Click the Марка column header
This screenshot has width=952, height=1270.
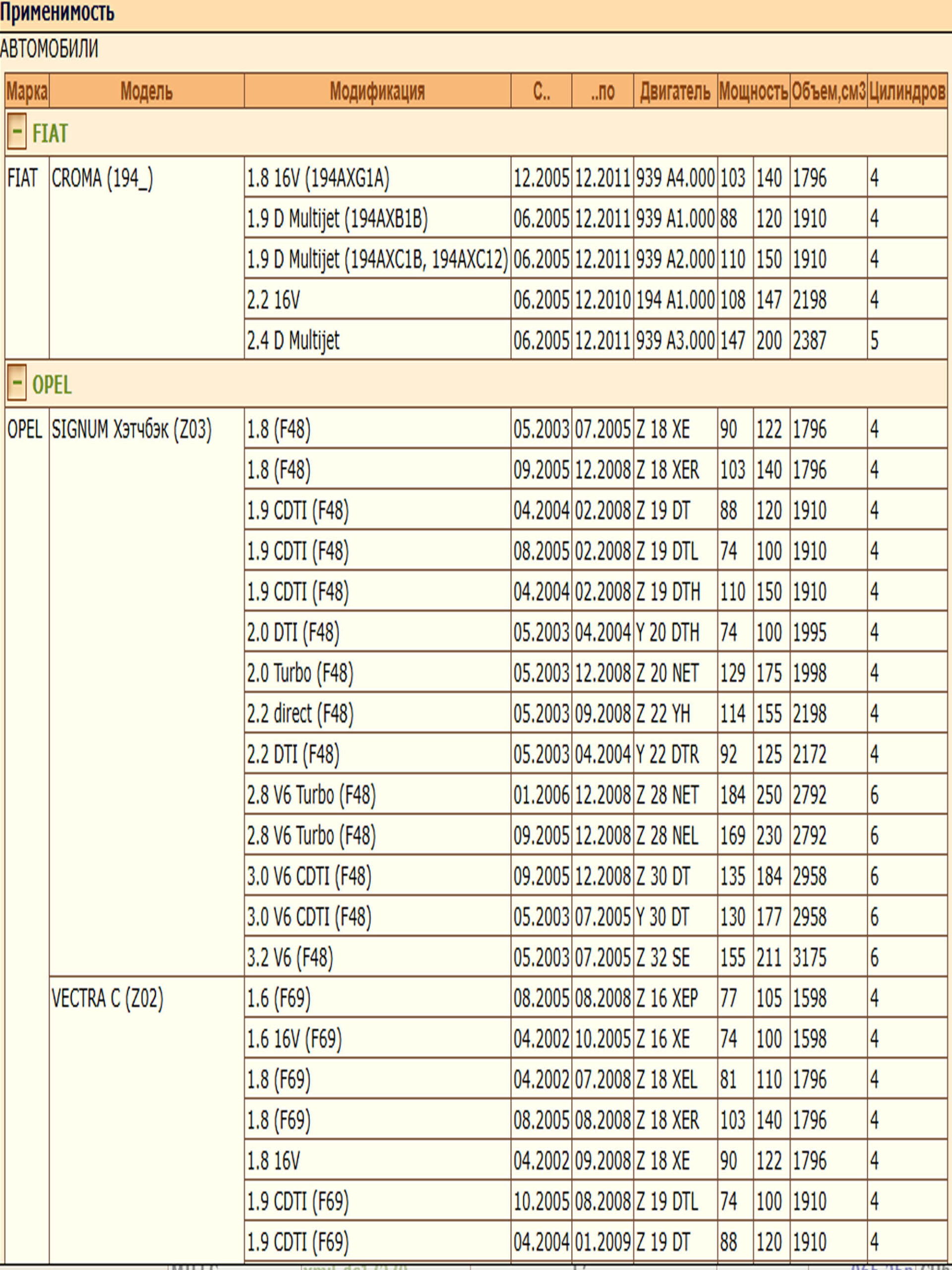click(27, 91)
